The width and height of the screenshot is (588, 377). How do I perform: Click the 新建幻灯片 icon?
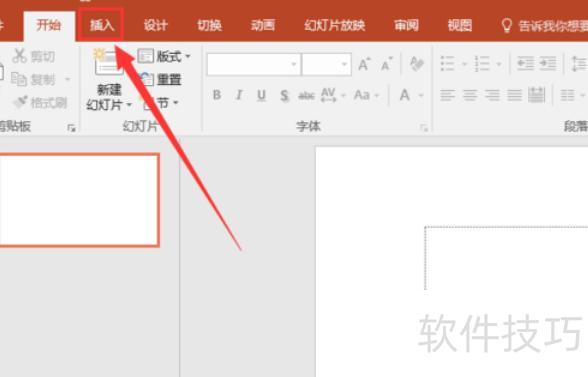coord(108,63)
